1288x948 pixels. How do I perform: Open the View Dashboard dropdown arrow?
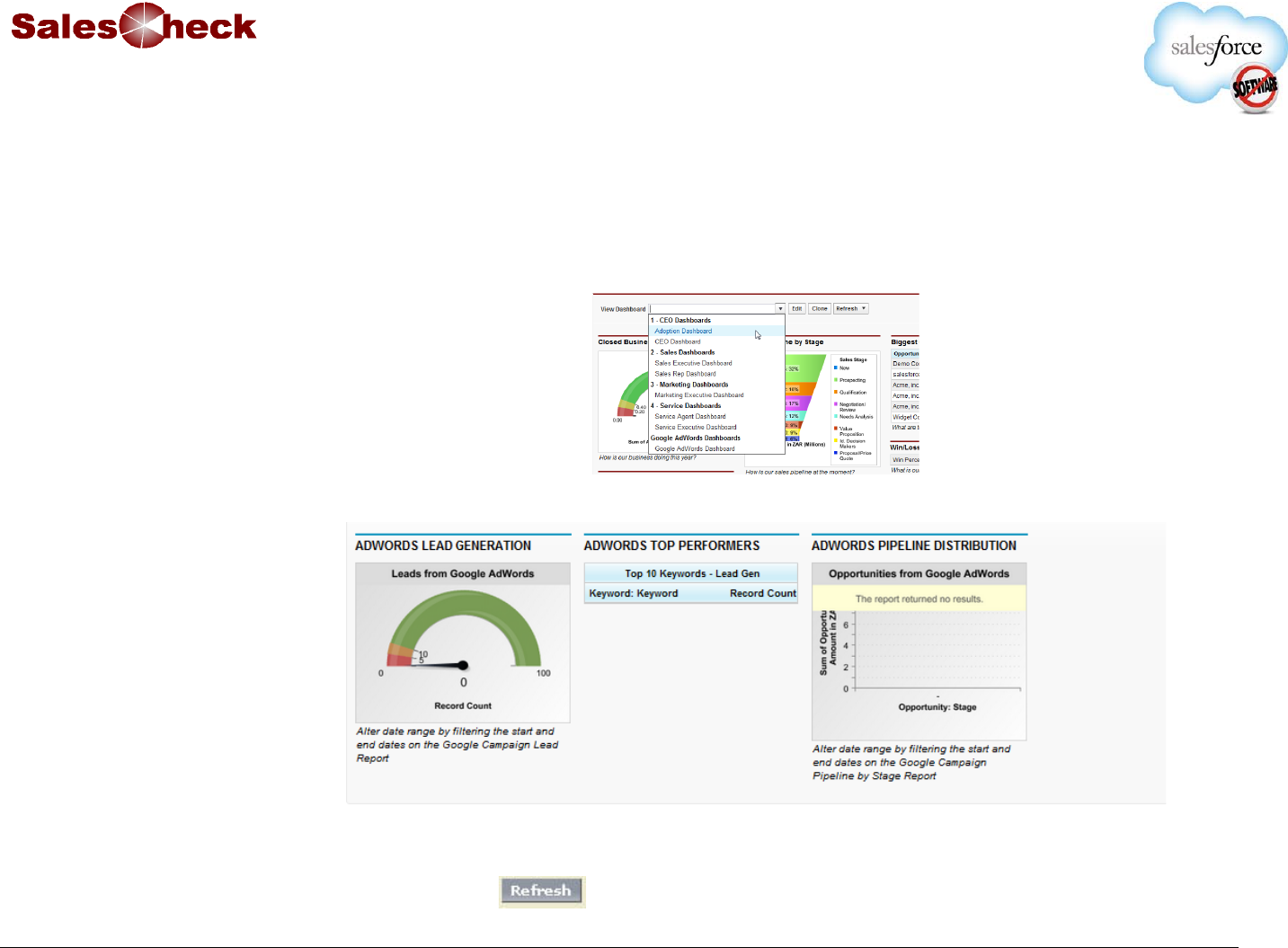click(x=780, y=308)
